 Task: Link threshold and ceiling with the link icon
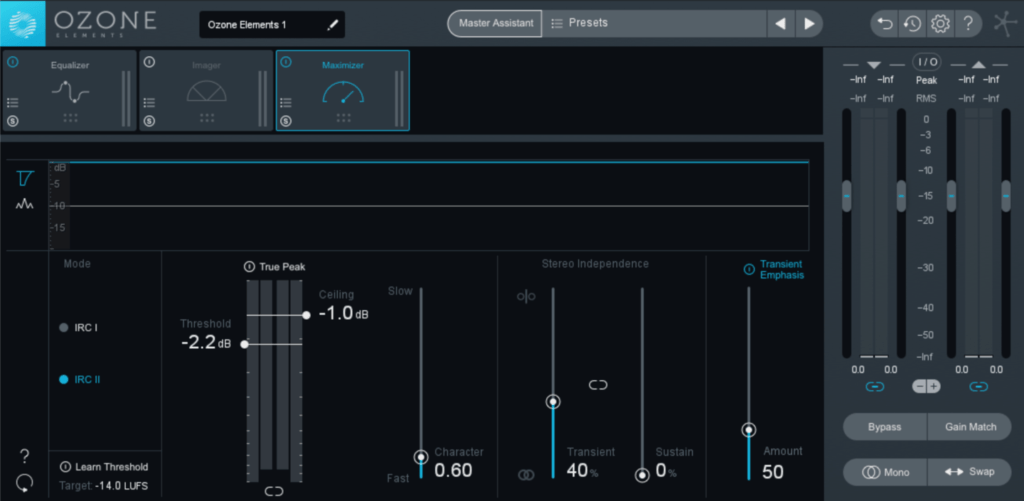pos(274,491)
